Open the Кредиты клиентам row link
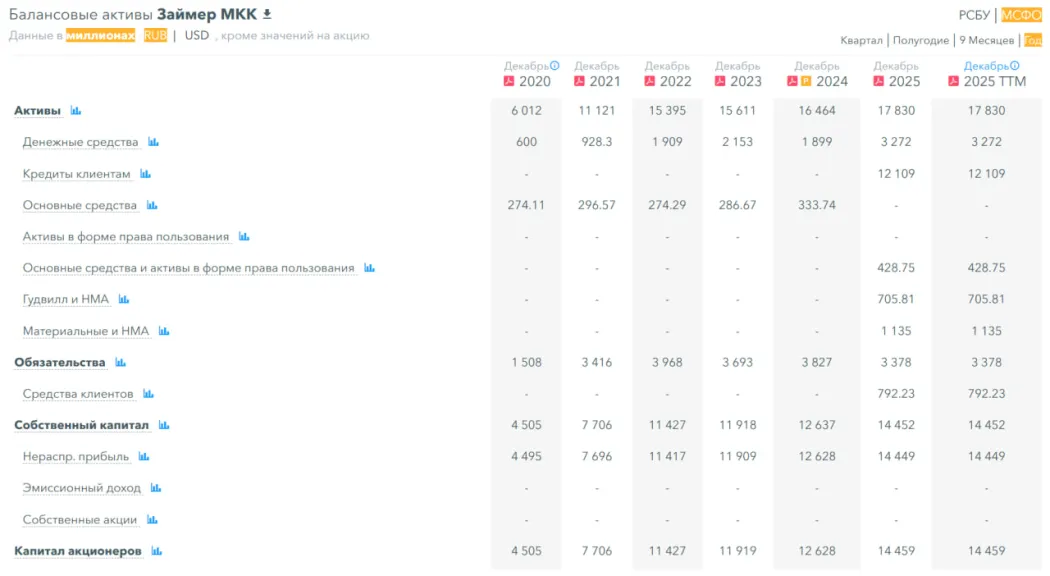 [x=76, y=174]
